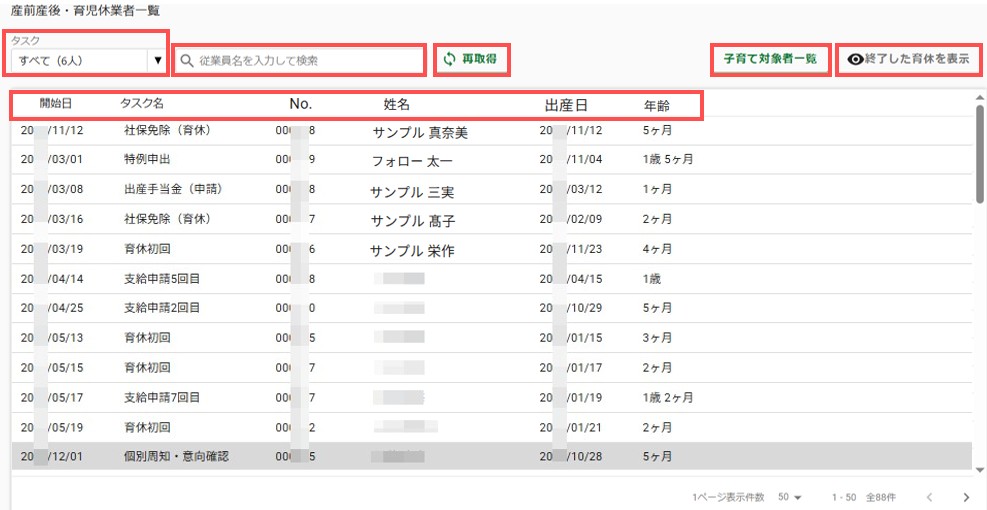The image size is (987, 510).
Task: Click scrollbar up arrow of table
Action: (979, 98)
